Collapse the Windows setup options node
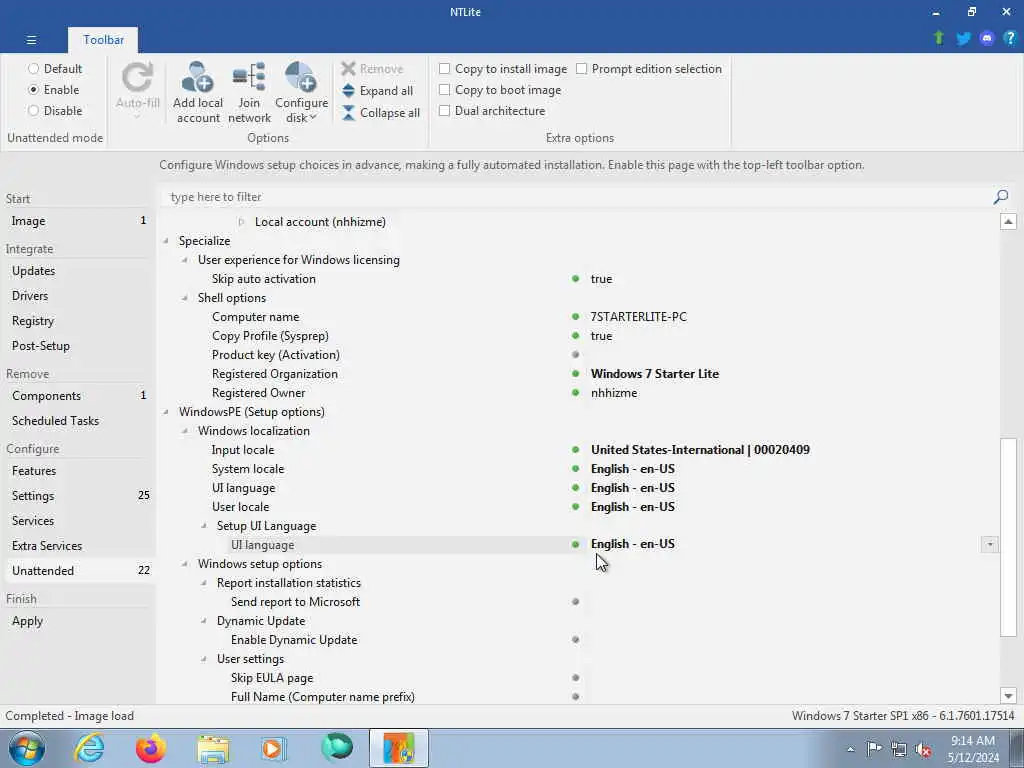The height and width of the screenshot is (768, 1024). 185,564
